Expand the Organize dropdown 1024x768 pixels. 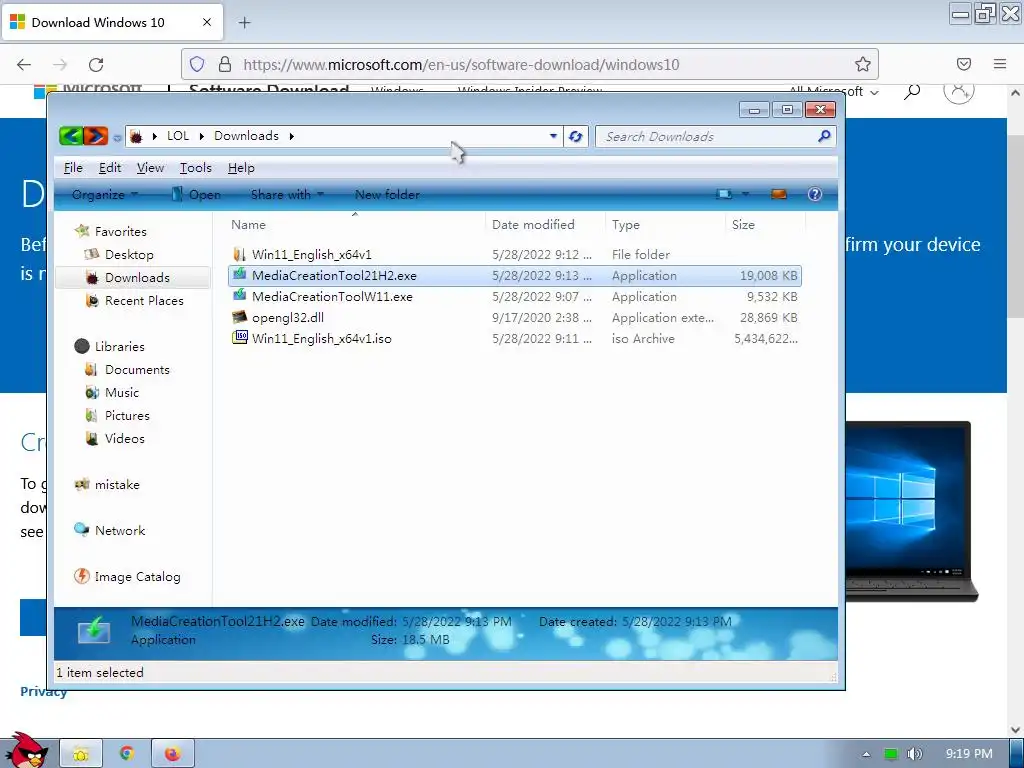click(x=104, y=195)
